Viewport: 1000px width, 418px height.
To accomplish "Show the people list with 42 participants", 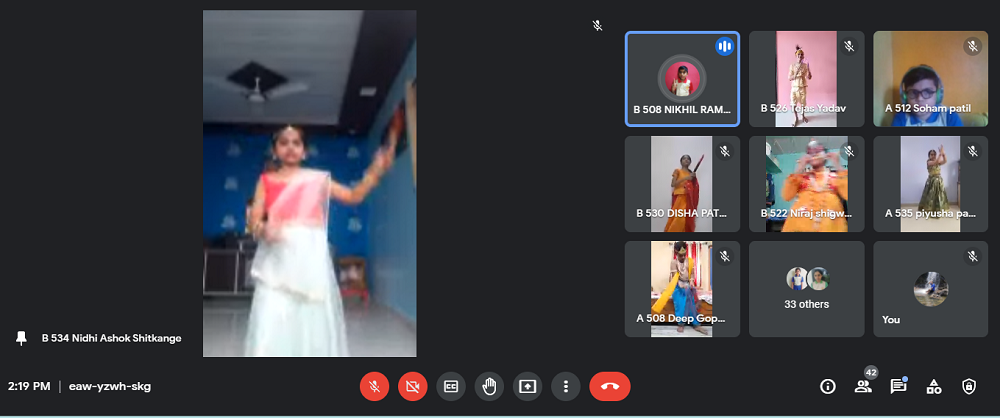I will coord(862,386).
